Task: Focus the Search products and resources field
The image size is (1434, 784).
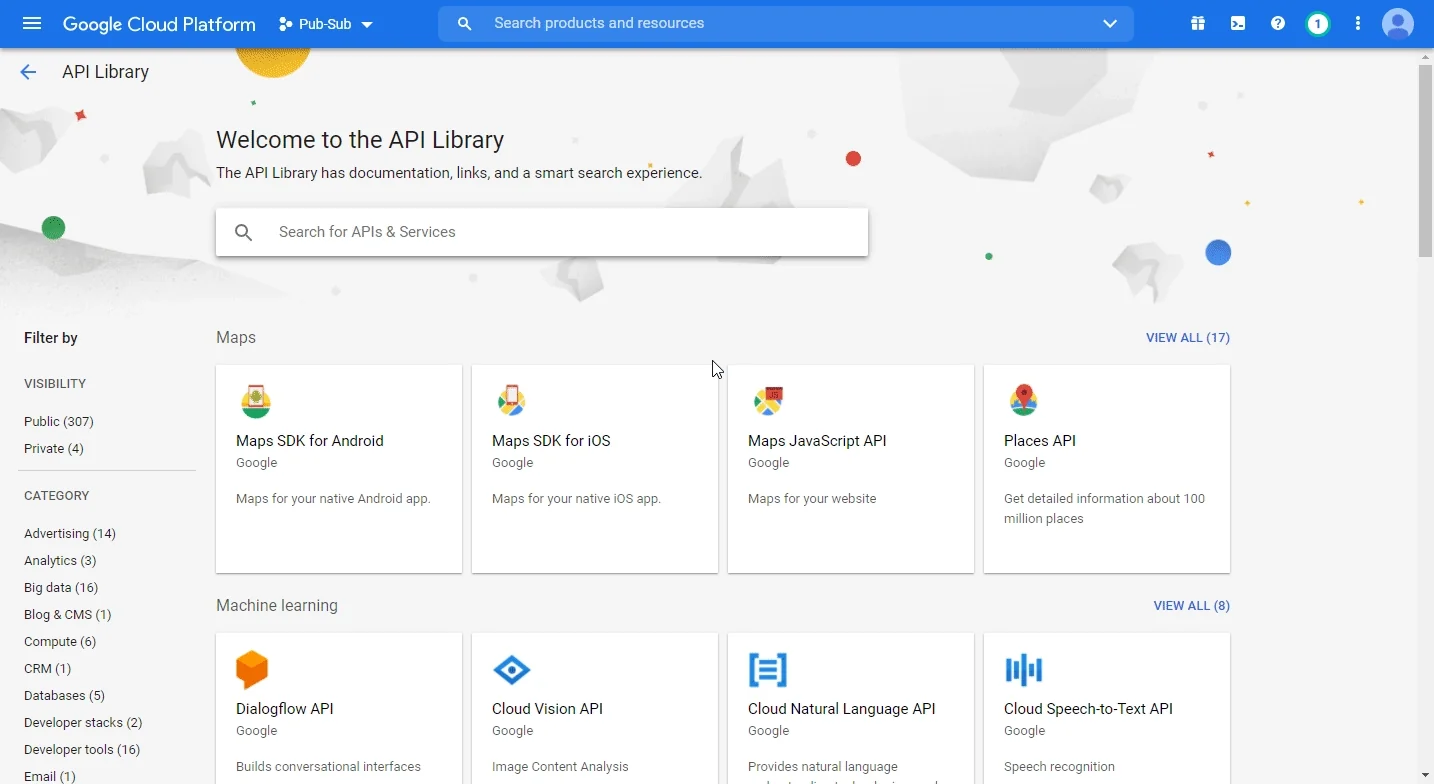Action: (x=786, y=23)
